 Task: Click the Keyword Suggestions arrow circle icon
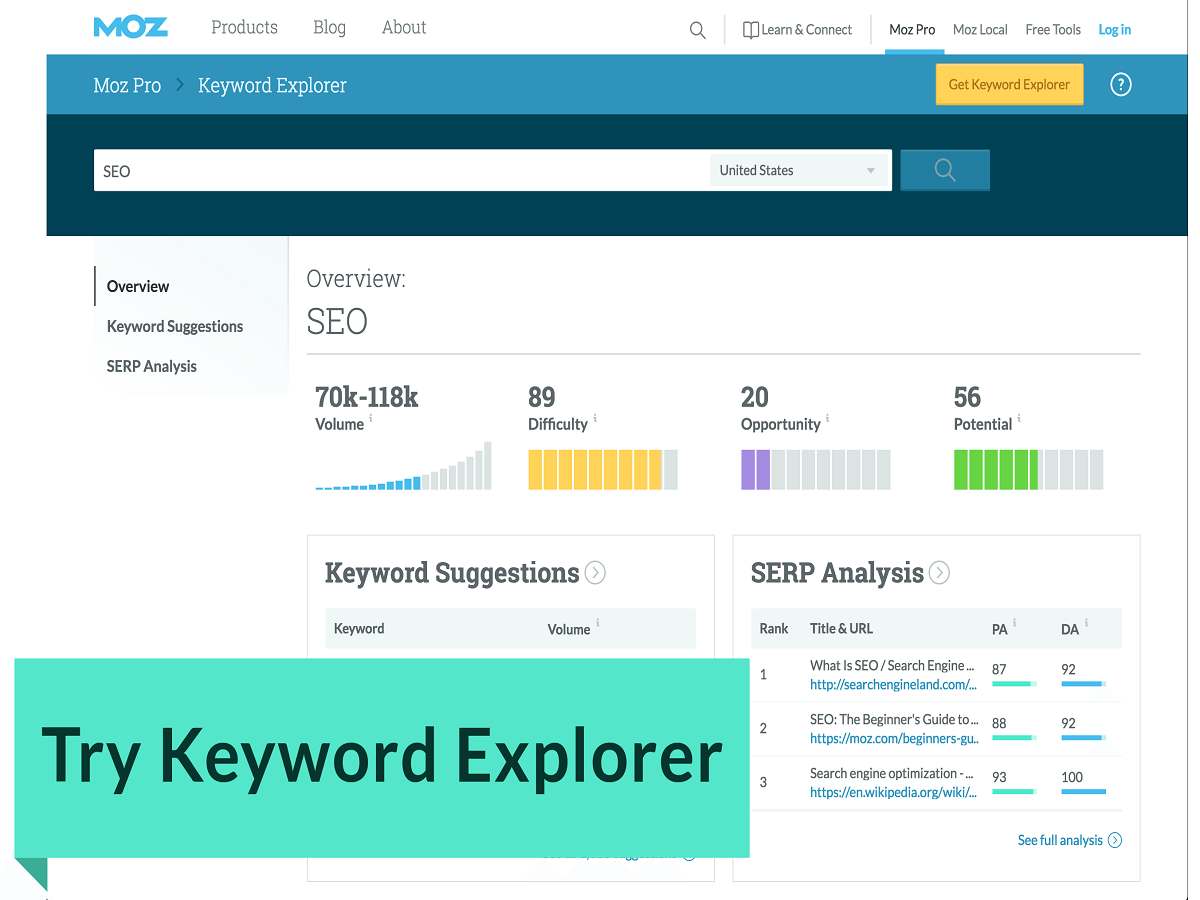[595, 573]
